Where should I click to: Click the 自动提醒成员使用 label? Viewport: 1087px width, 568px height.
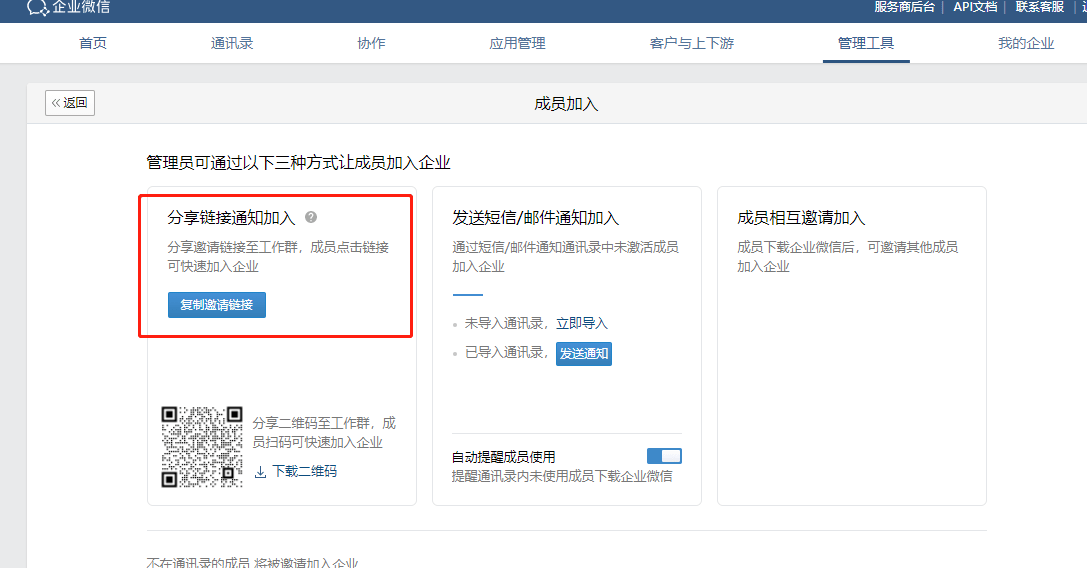point(503,457)
